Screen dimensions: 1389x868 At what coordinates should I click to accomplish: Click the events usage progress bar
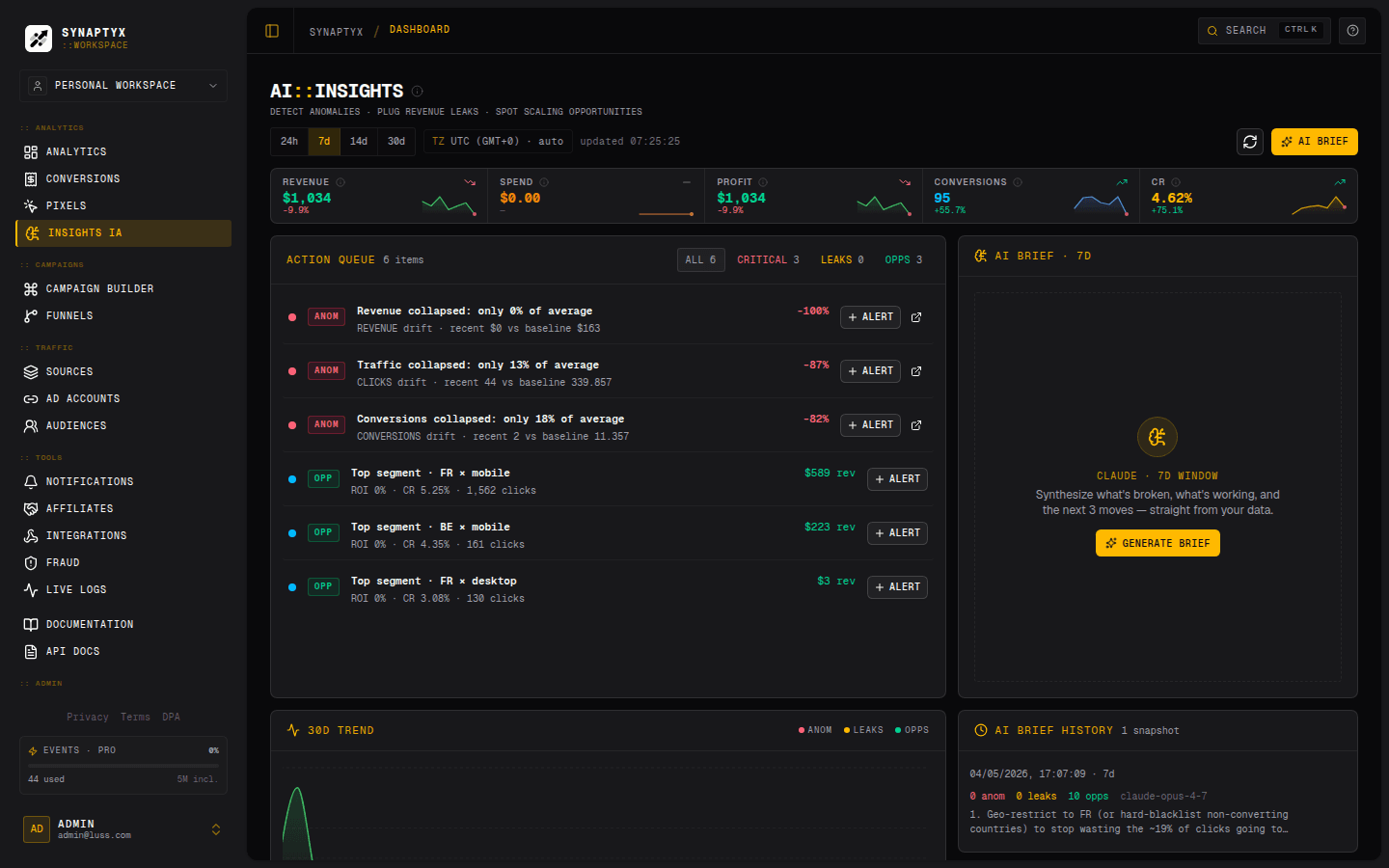(123, 766)
